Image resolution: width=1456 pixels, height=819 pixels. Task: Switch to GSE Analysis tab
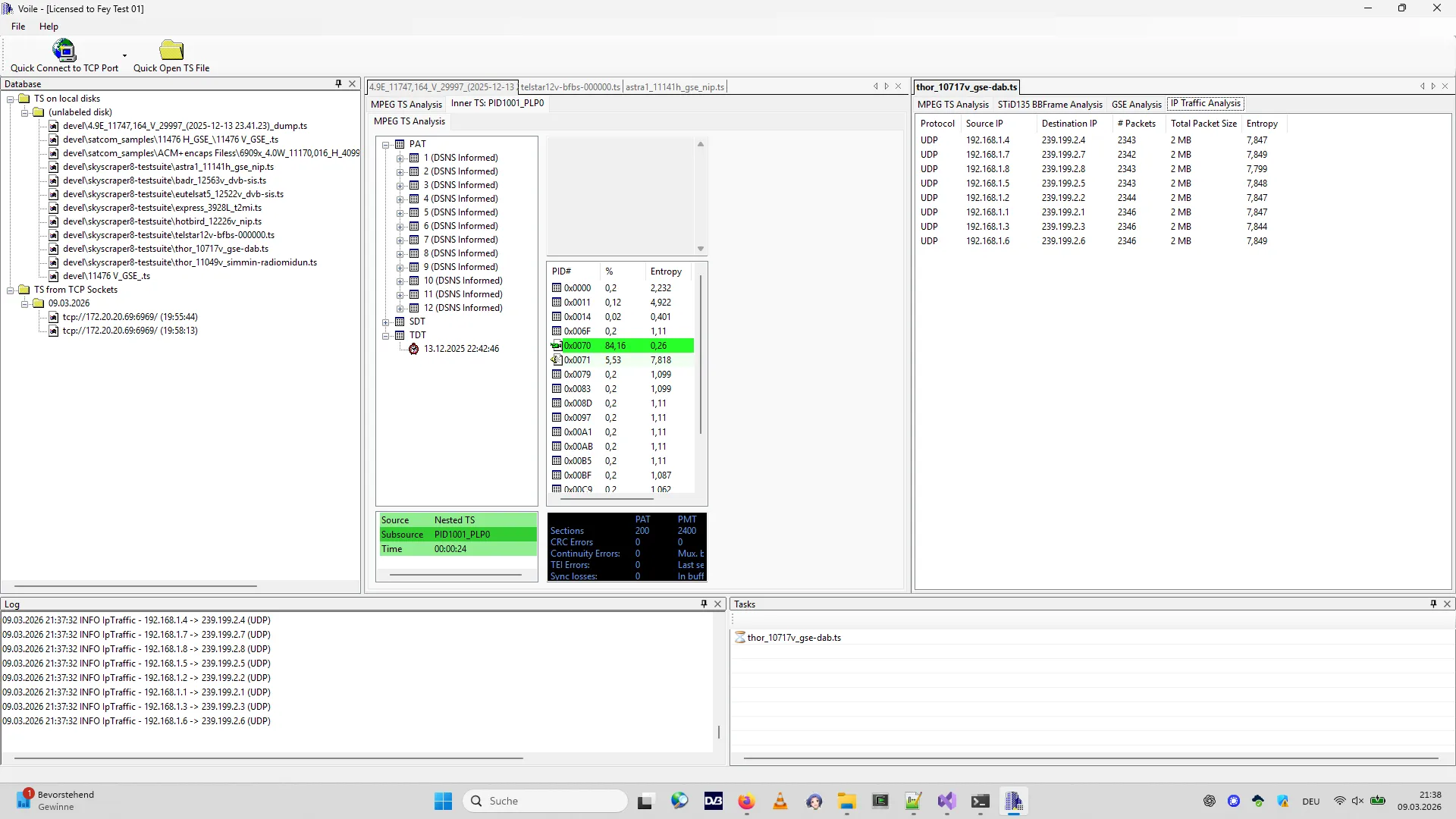[x=1136, y=105]
